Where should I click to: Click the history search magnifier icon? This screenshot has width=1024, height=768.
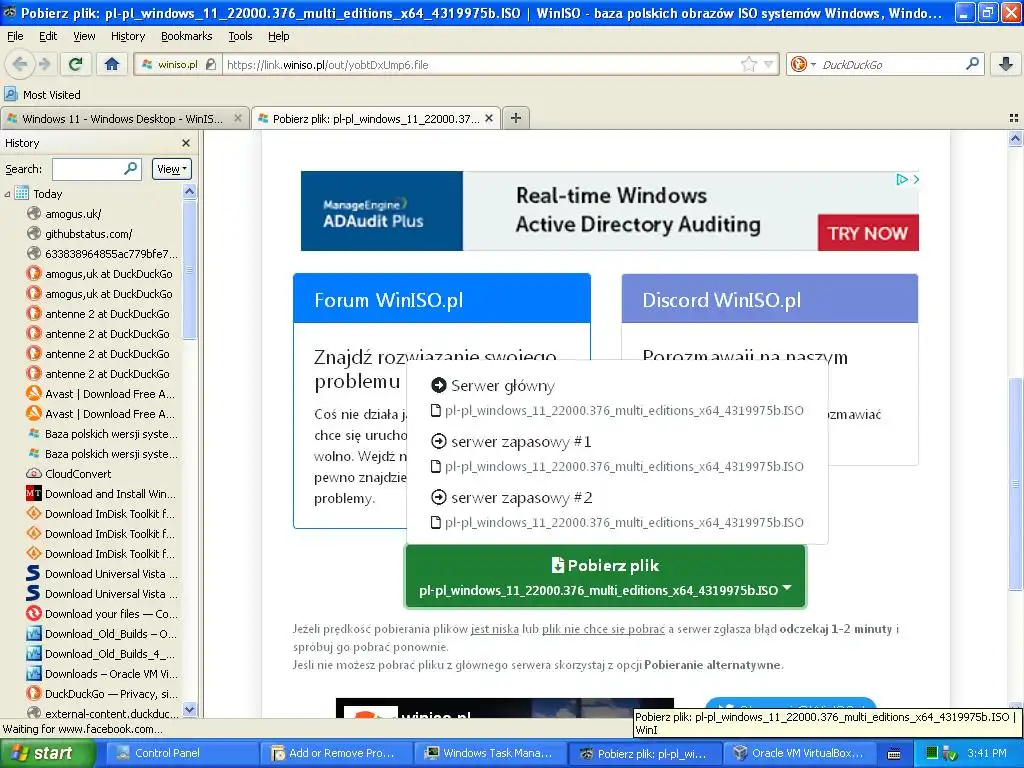[131, 168]
